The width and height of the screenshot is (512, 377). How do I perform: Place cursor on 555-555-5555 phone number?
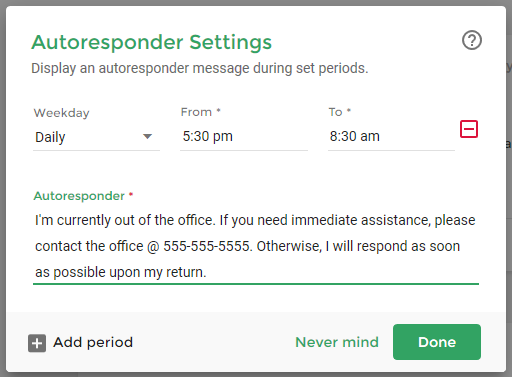click(206, 246)
